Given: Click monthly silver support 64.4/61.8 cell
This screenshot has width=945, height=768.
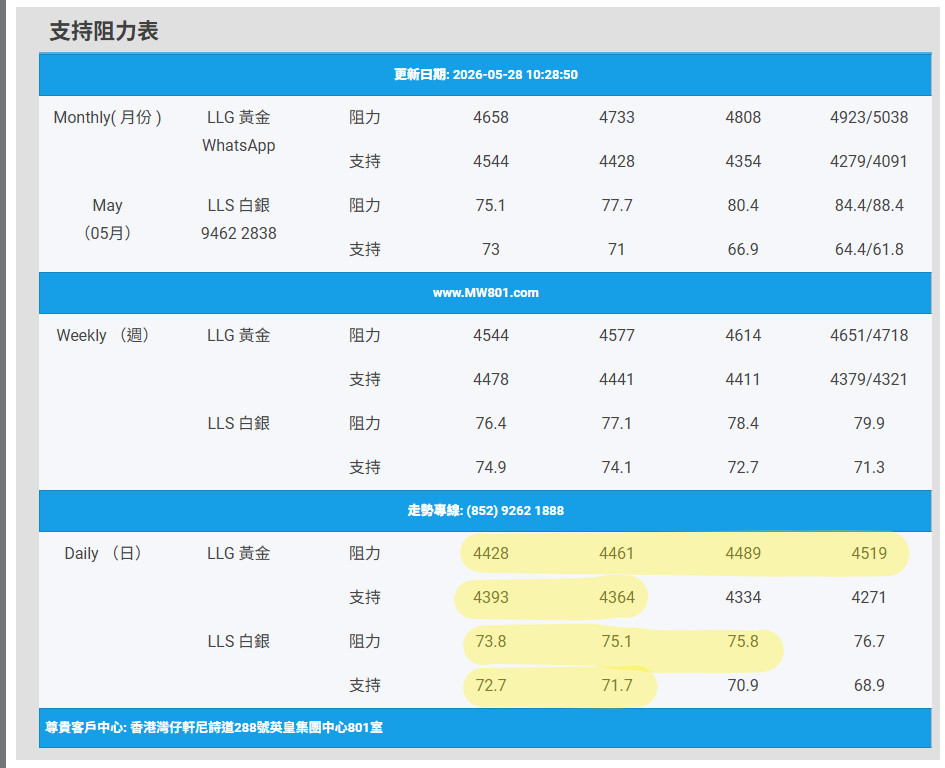Looking at the screenshot, I should click(x=868, y=250).
